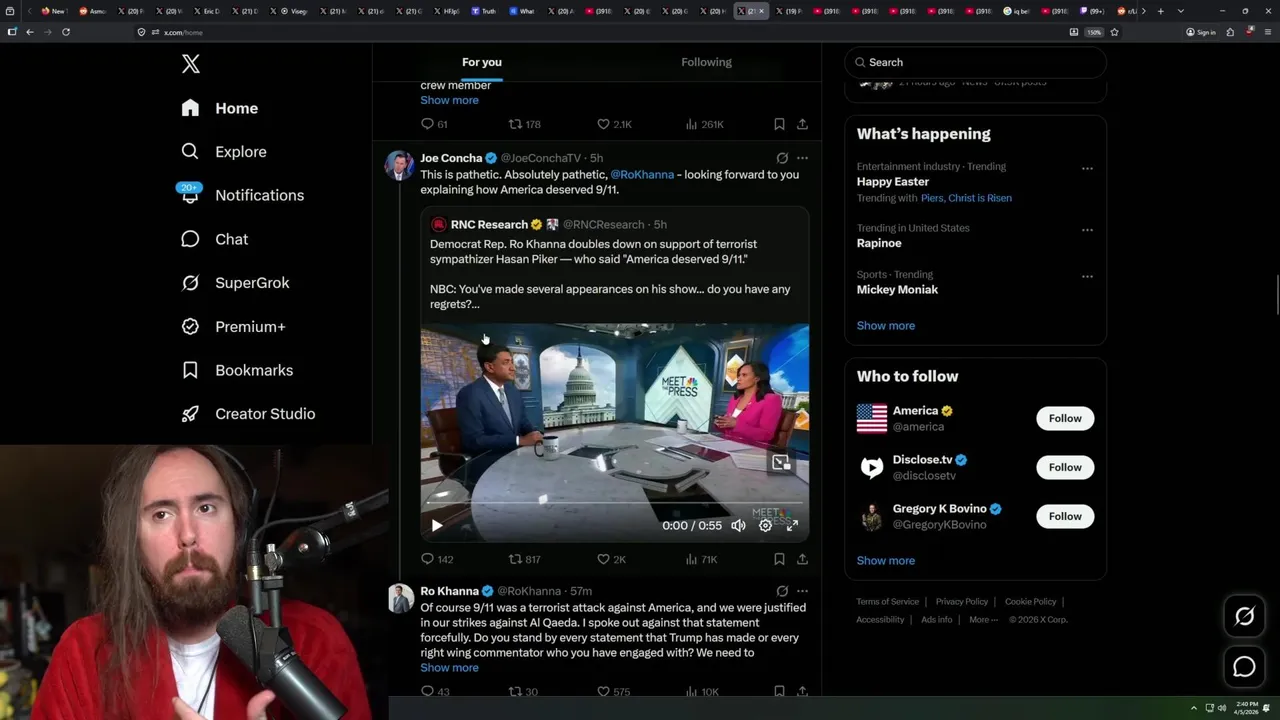Open Accessibility footer link
The width and height of the screenshot is (1280, 720).
(880, 619)
